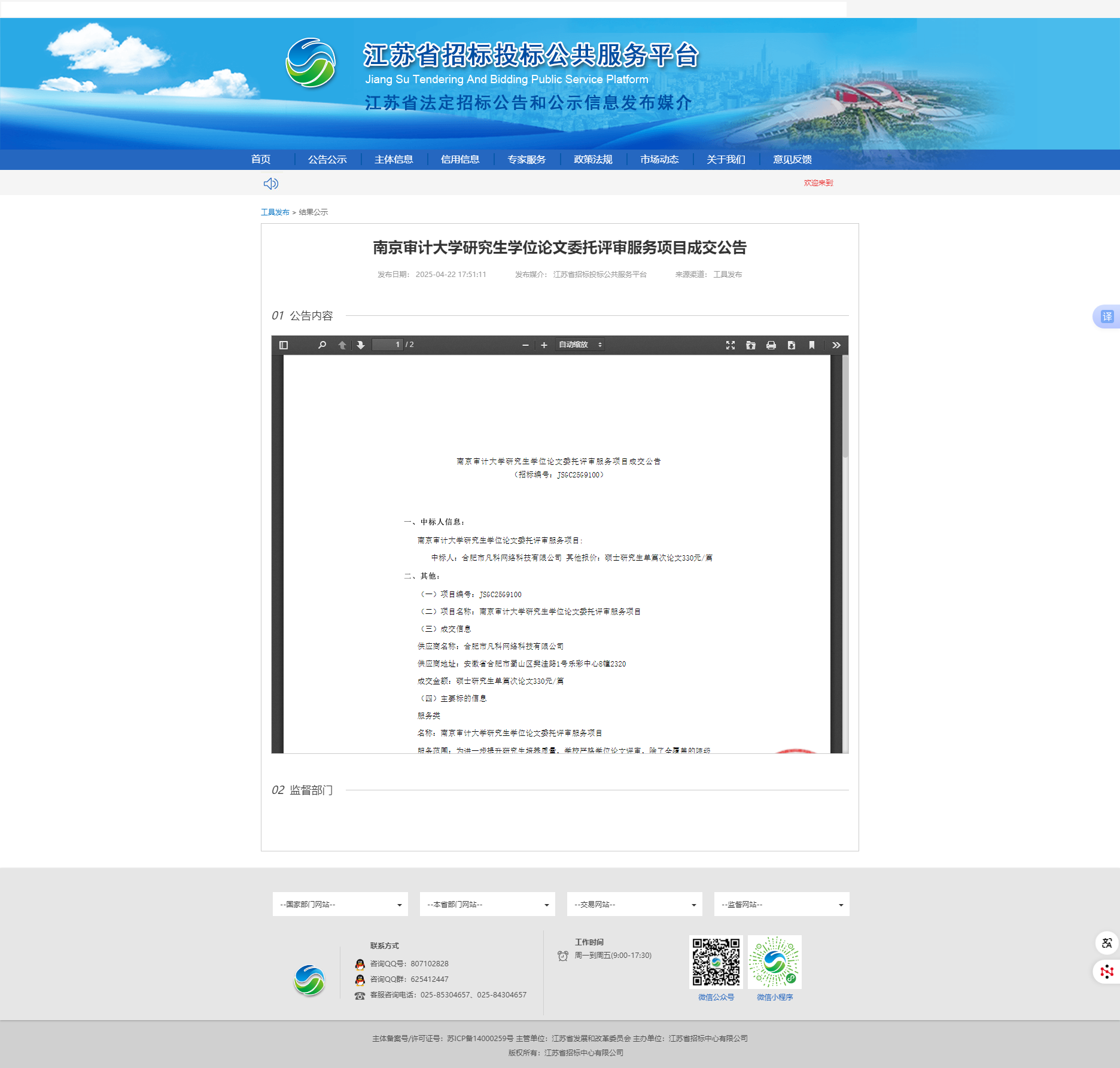The height and width of the screenshot is (1068, 1120).
Task: Open 信用信息 navigation menu
Action: point(460,159)
